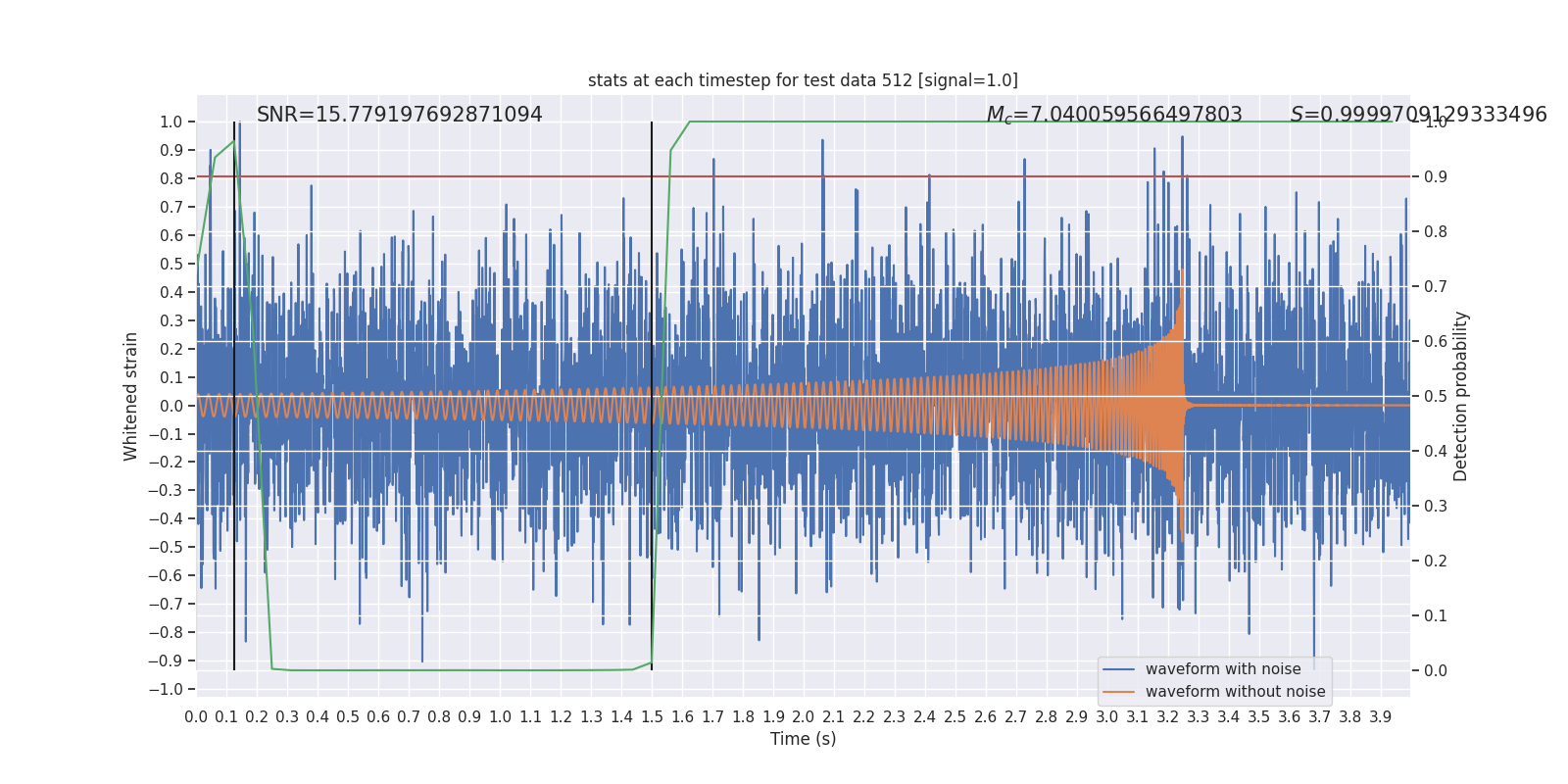
Task: Select the Whitened strain tick label −0.5
Action: (166, 548)
